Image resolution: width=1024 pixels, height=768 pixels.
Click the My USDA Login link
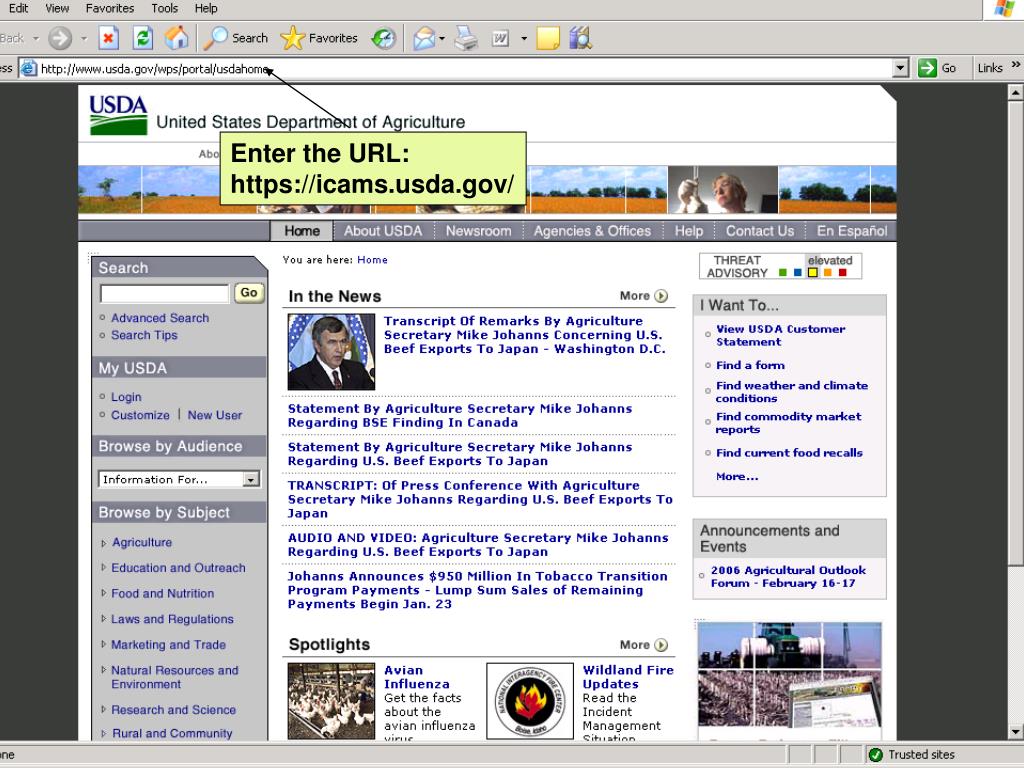pos(126,397)
